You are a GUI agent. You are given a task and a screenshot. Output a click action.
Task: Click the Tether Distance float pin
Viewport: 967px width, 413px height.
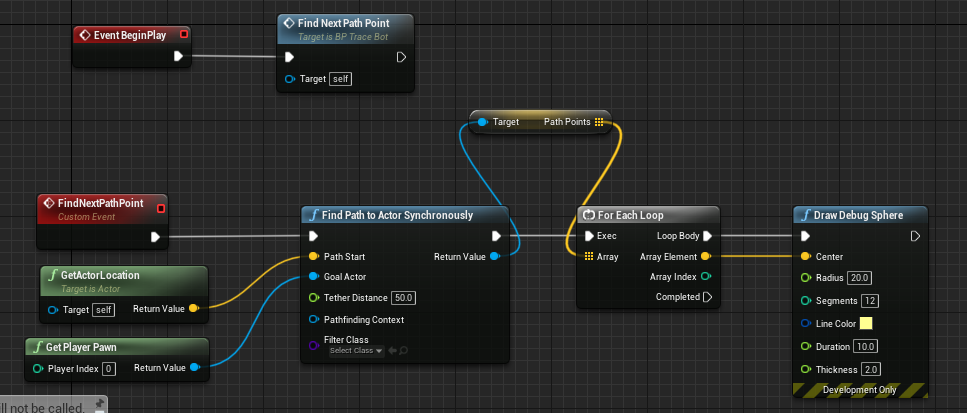point(313,298)
